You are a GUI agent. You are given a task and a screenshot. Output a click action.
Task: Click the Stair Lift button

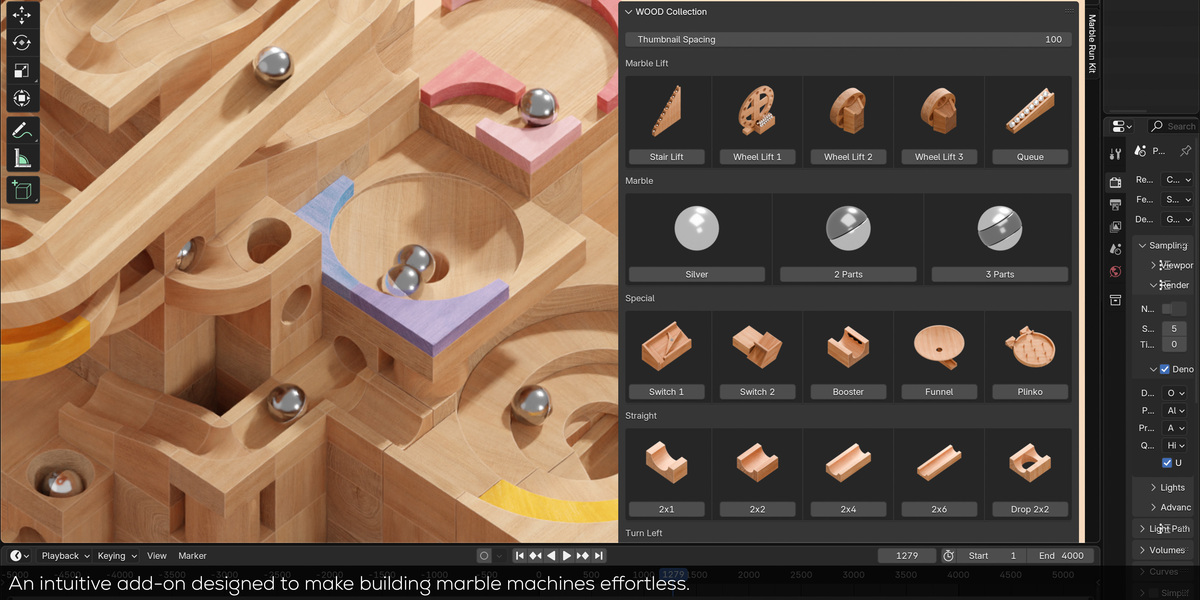[x=666, y=157]
